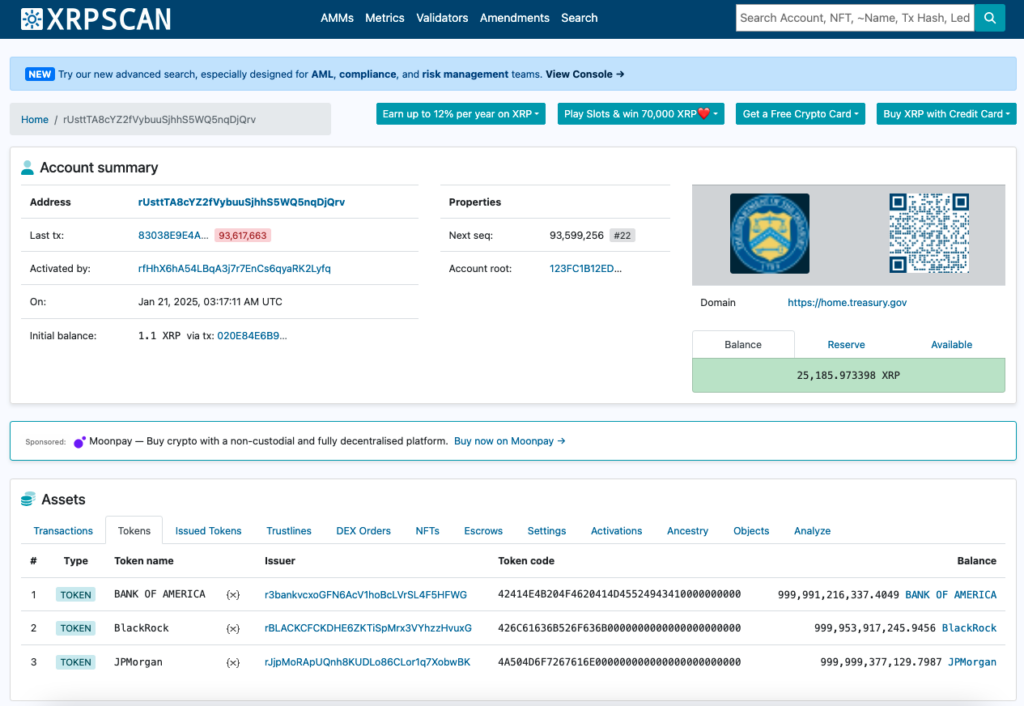The height and width of the screenshot is (706, 1024).
Task: Click the Token code column header
Action: click(526, 561)
